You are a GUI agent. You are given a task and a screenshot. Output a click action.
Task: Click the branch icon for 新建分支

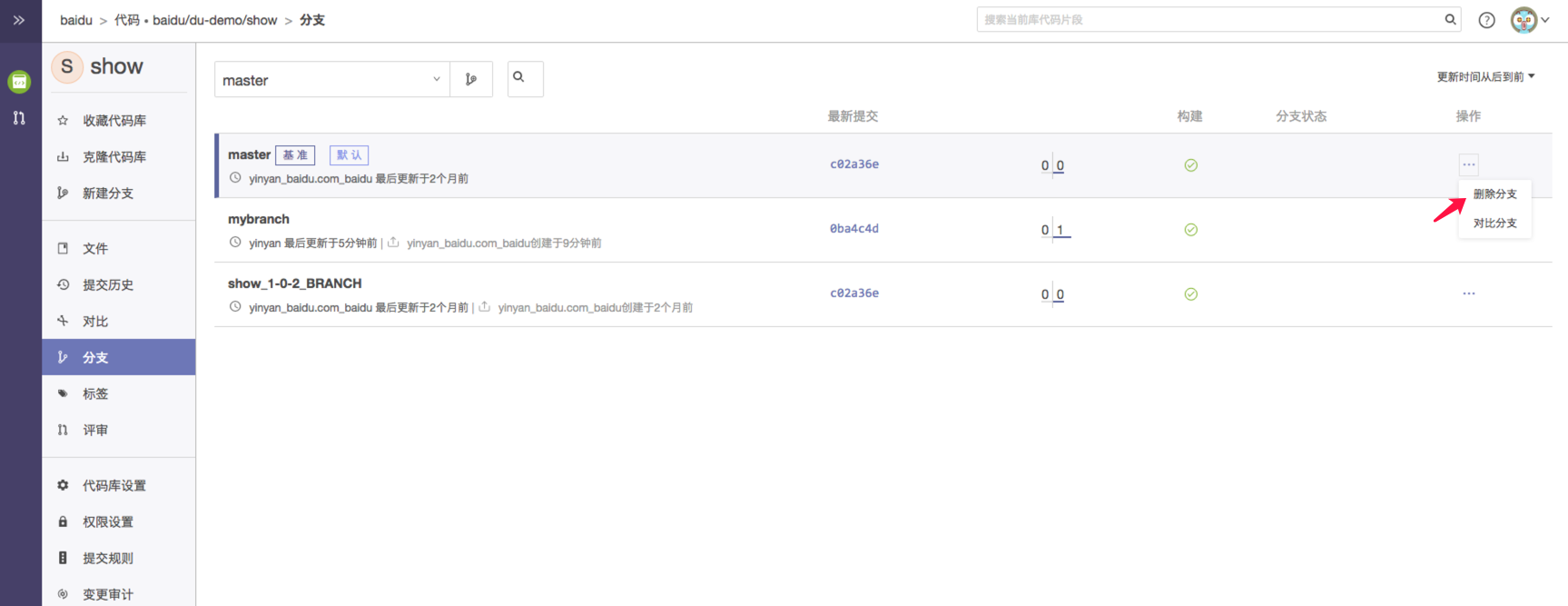click(x=63, y=193)
